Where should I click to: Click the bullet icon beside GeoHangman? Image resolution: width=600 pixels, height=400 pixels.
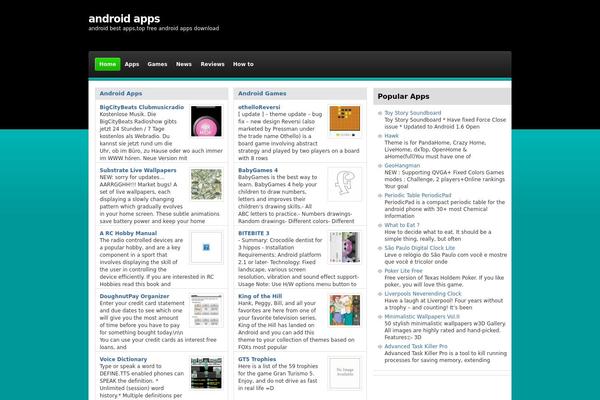(380, 166)
